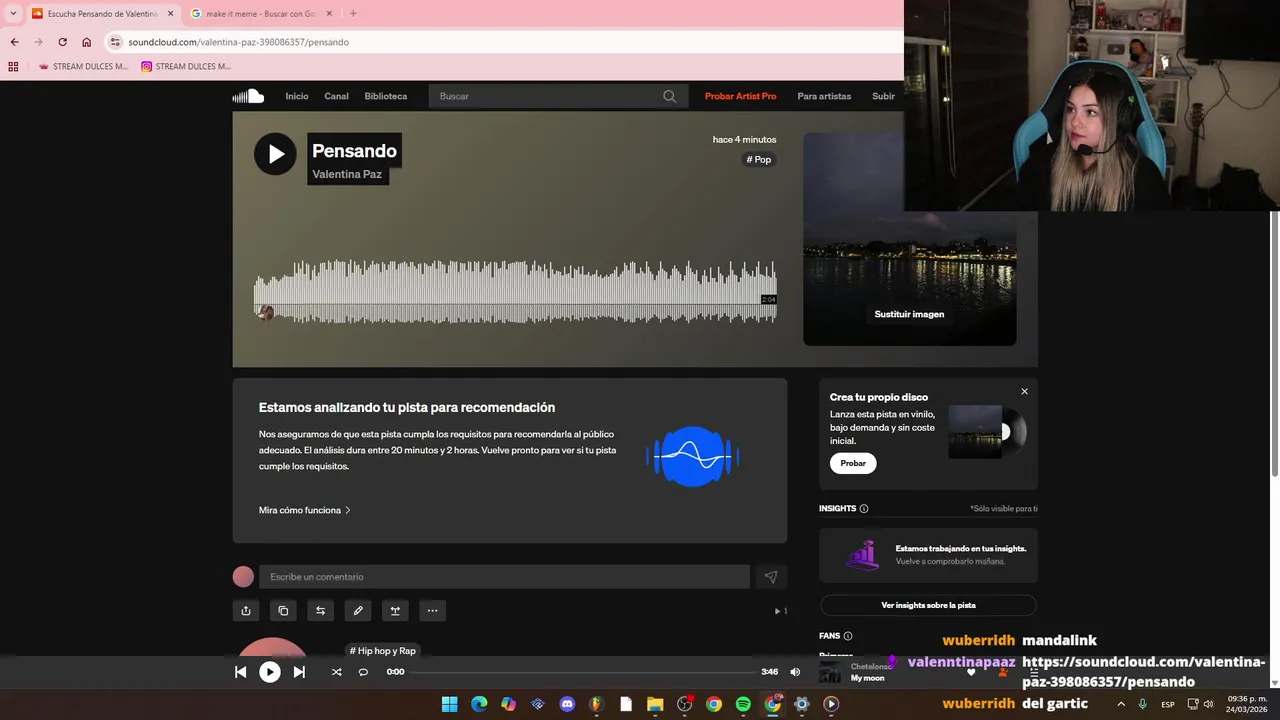Click the Escribe un comentario field

point(504,577)
